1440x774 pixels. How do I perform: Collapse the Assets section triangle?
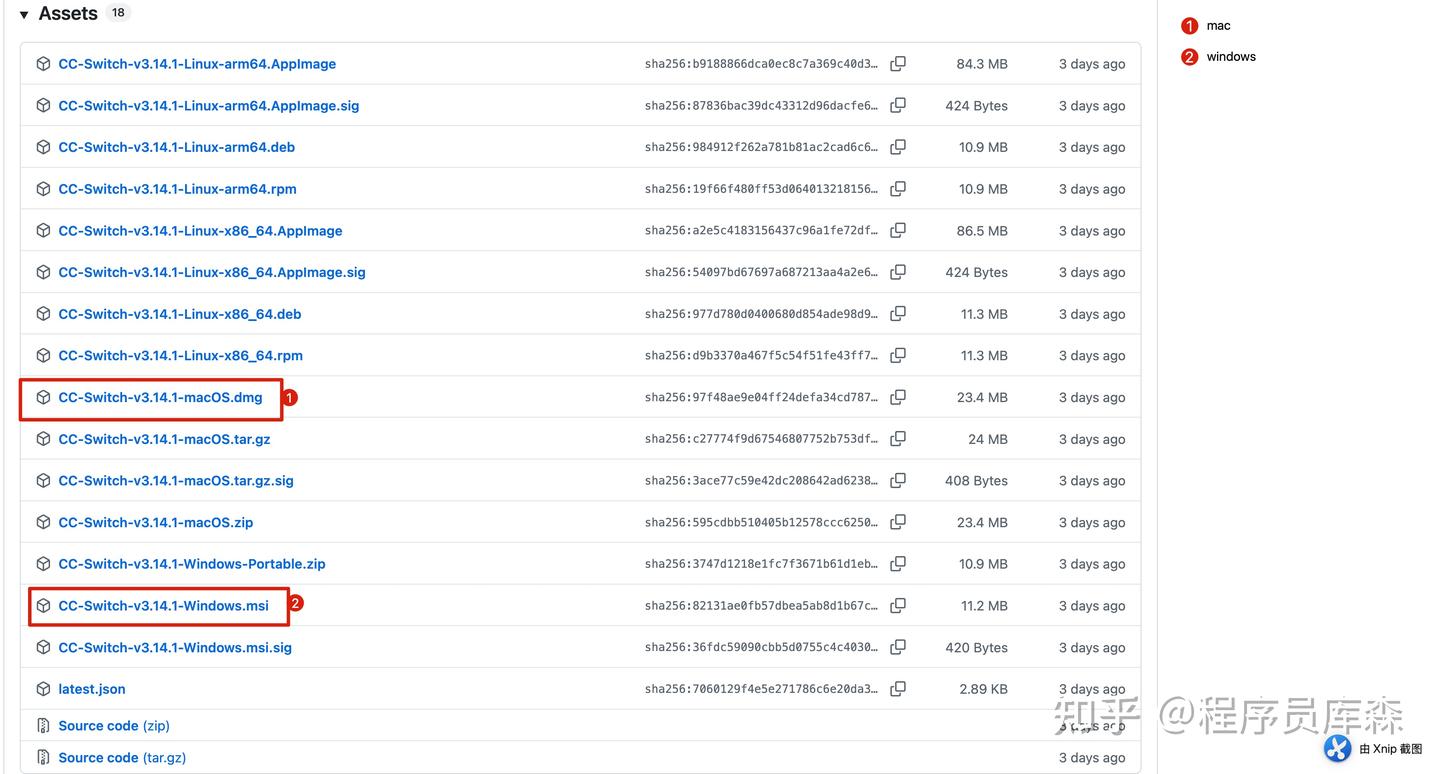tap(24, 15)
